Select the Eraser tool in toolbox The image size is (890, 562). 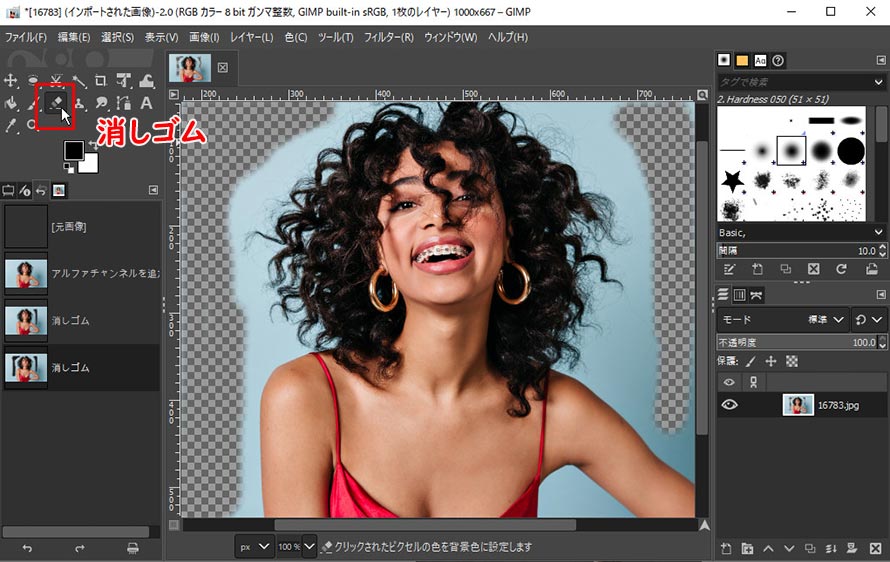coord(56,102)
